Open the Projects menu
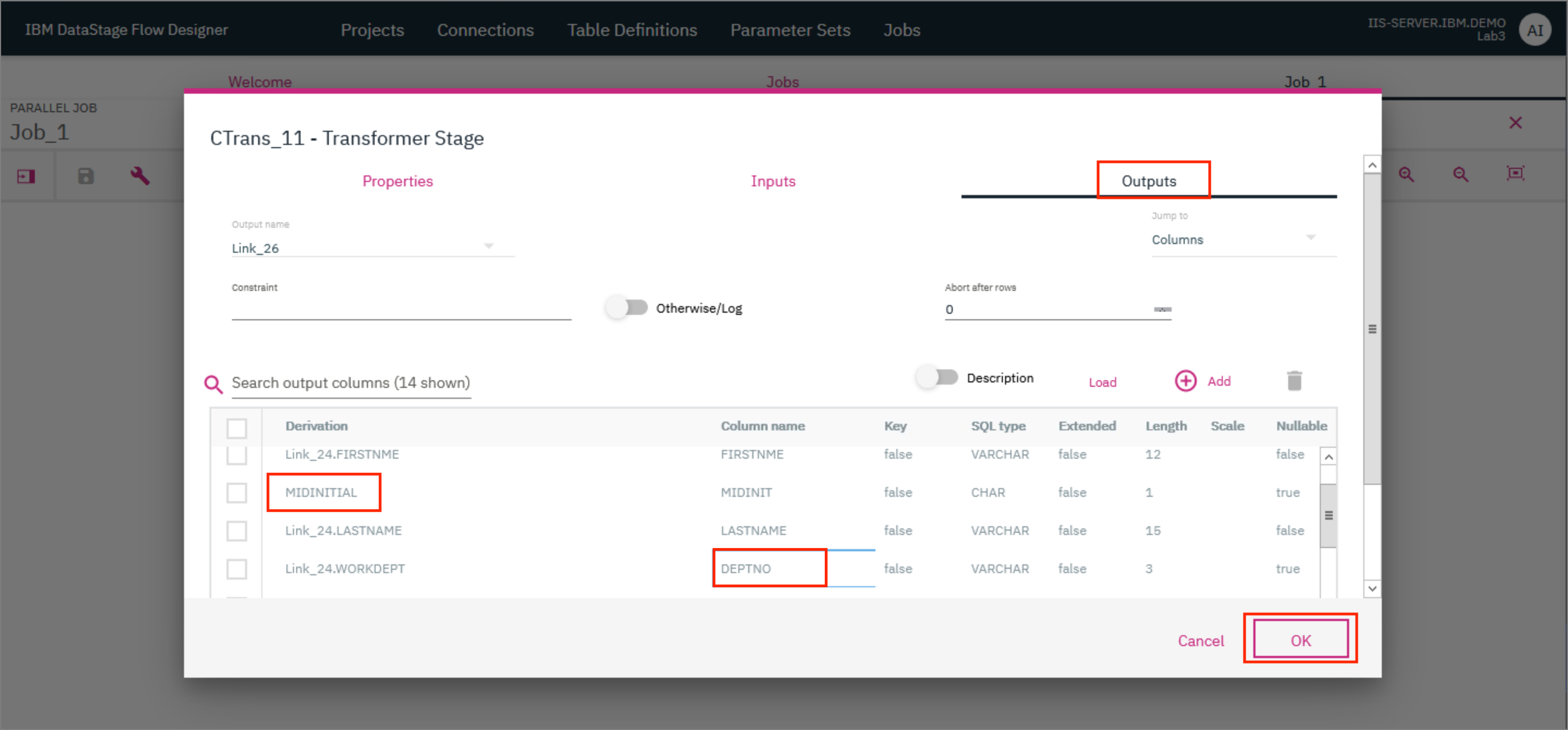Screen dimensions: 1568x730 (372, 30)
